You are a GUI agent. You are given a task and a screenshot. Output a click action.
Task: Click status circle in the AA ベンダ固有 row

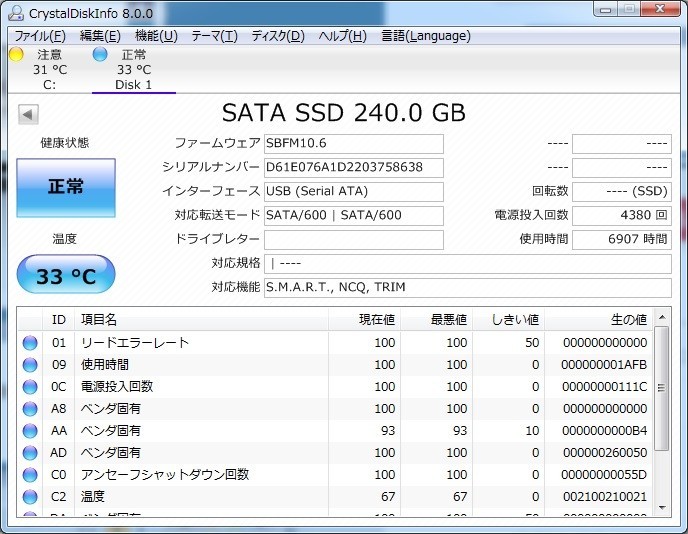click(30, 431)
